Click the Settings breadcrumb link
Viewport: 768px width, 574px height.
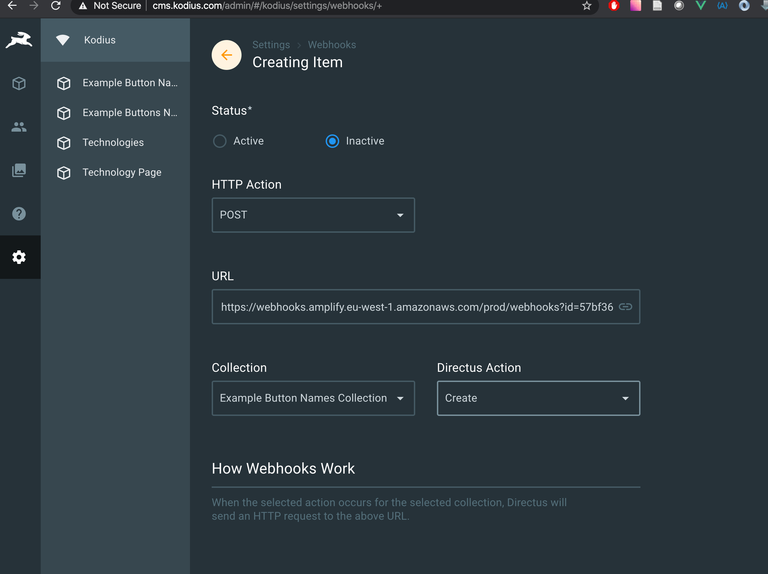tap(271, 45)
